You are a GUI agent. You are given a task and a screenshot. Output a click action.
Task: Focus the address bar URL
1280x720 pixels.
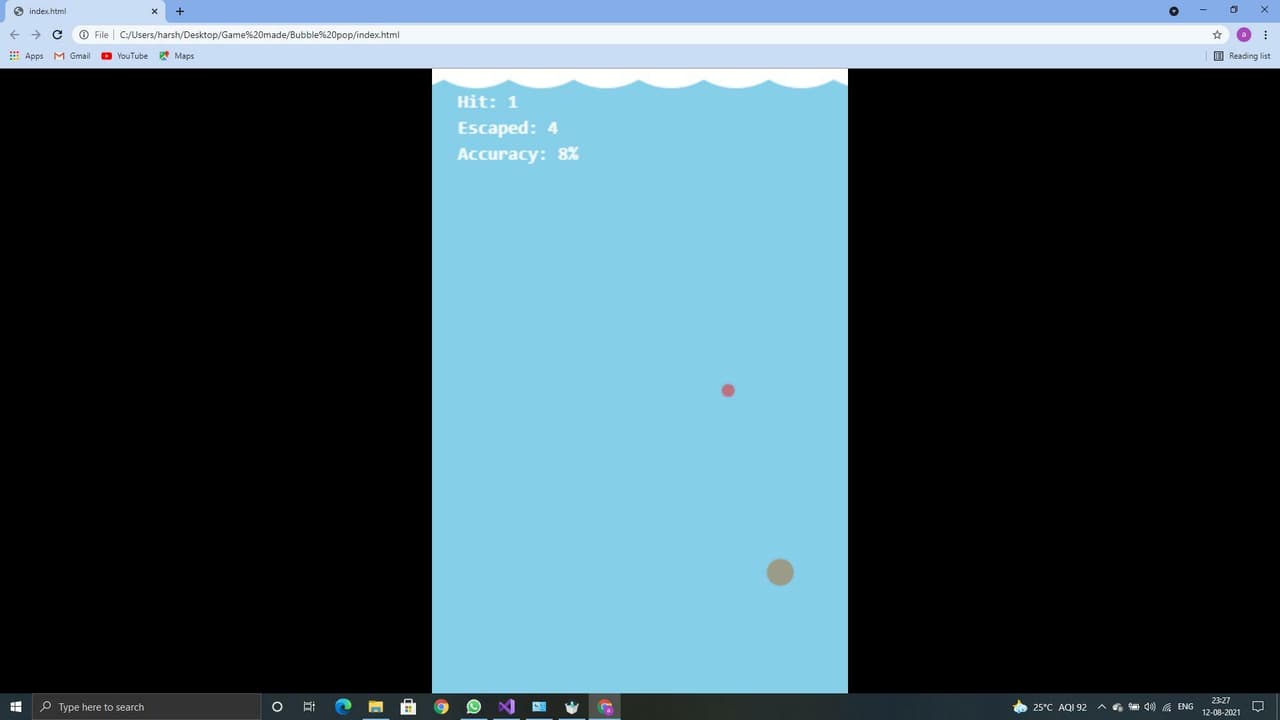point(259,34)
